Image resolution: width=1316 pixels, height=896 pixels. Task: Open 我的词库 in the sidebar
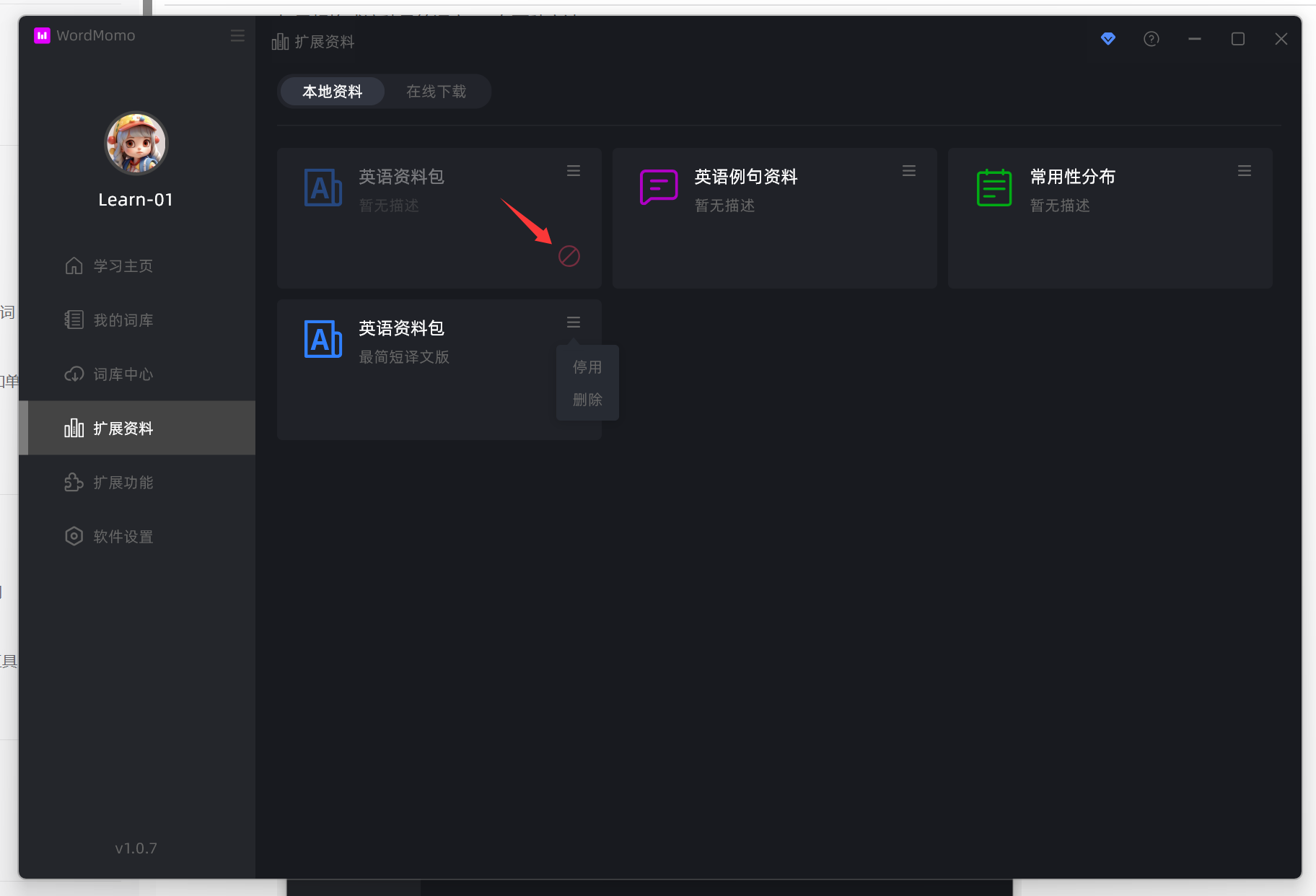coord(123,320)
